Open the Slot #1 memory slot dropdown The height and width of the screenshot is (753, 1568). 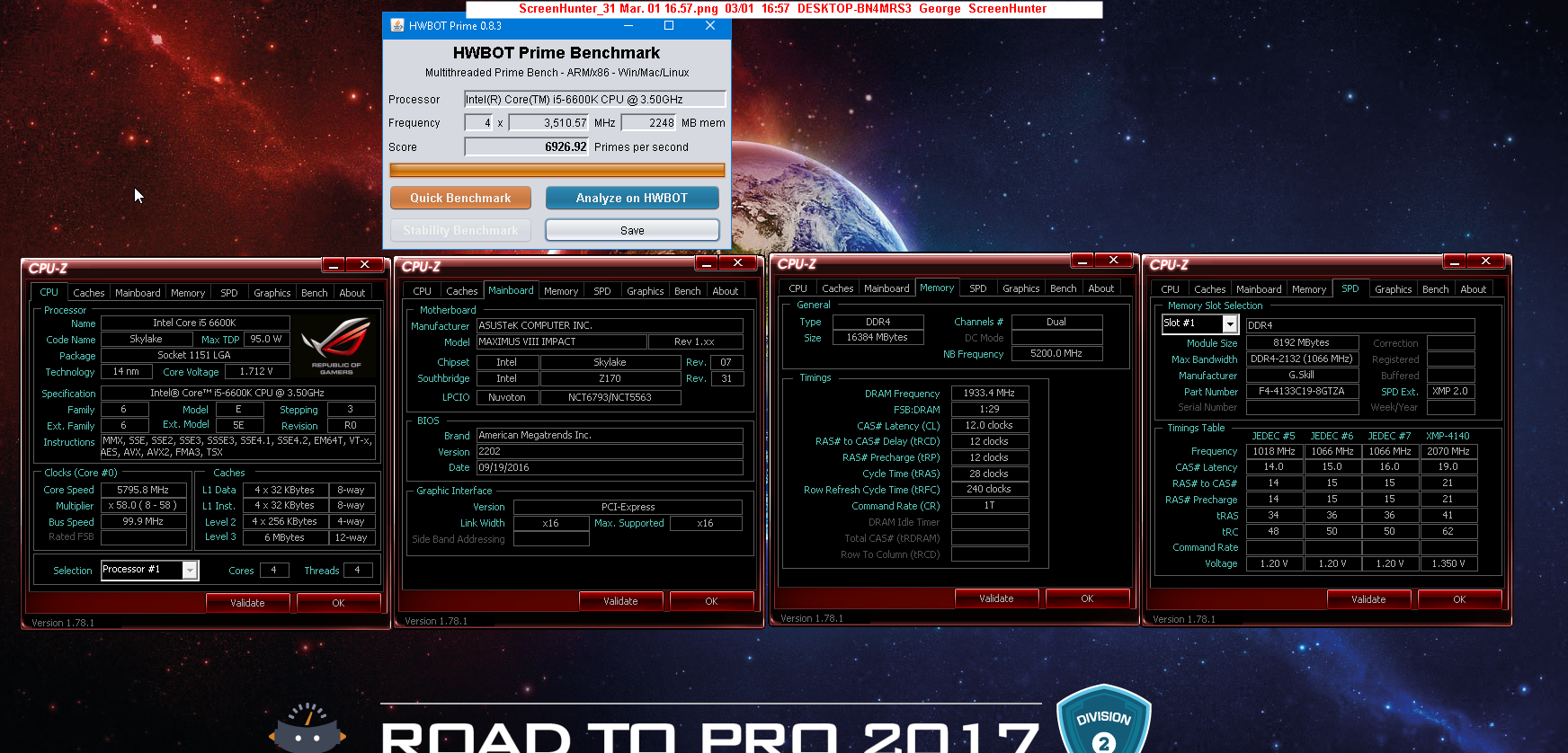(1230, 323)
